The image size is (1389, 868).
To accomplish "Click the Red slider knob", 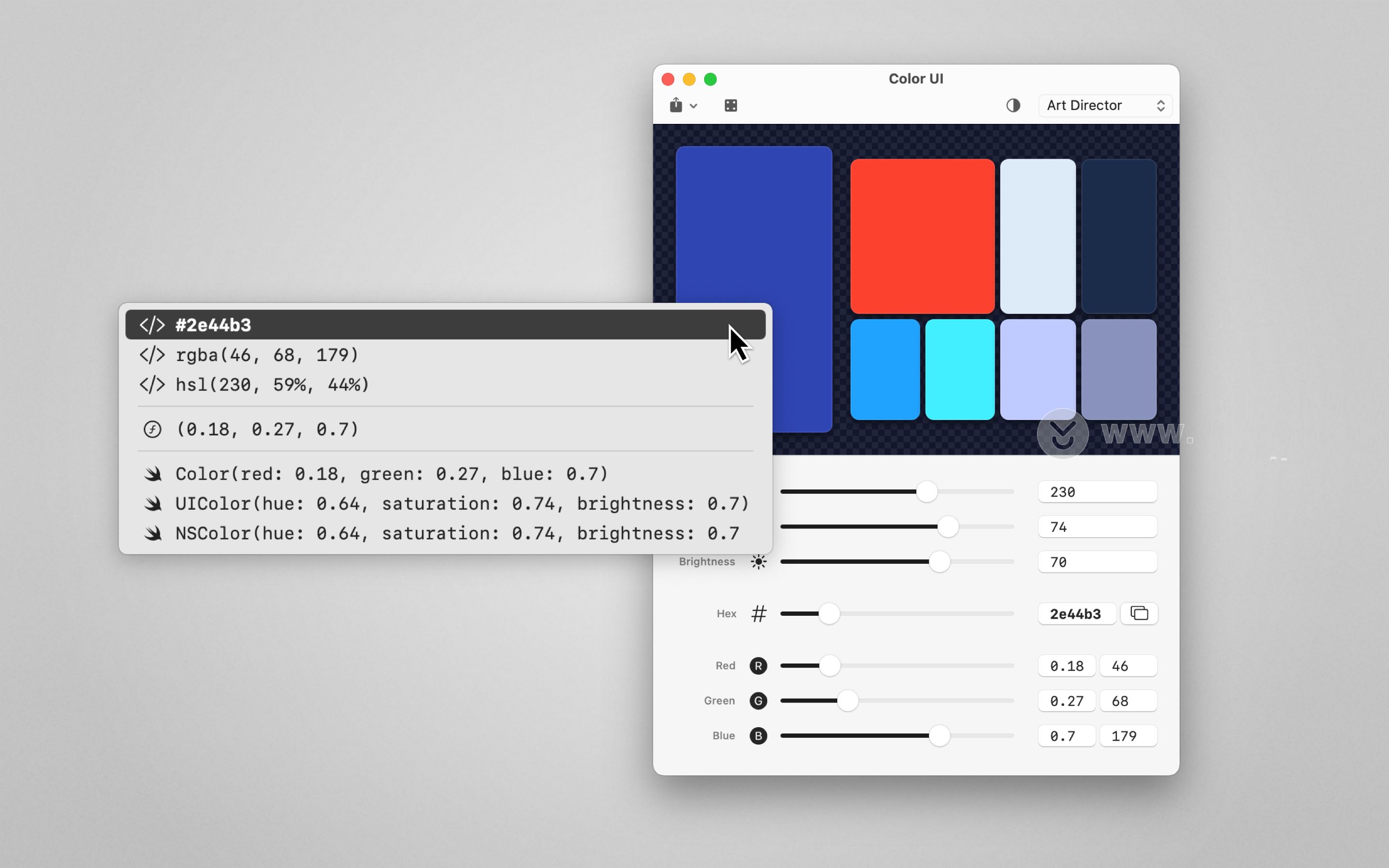I will tap(830, 666).
